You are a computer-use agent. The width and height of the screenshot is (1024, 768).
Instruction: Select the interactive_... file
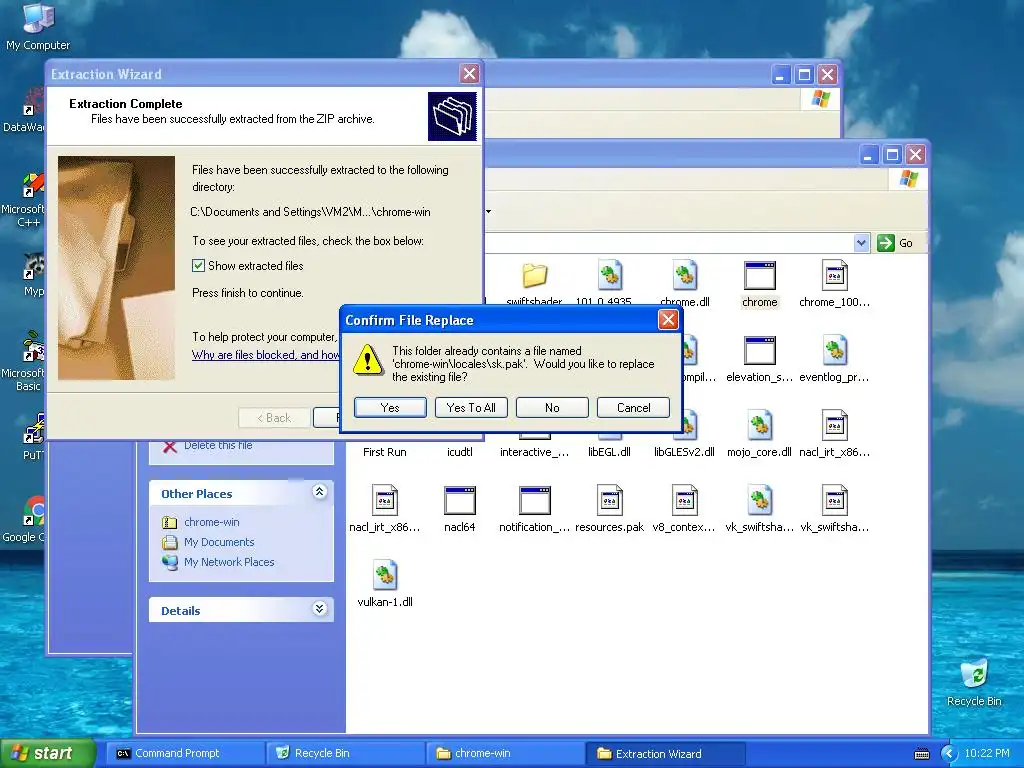pos(534,451)
